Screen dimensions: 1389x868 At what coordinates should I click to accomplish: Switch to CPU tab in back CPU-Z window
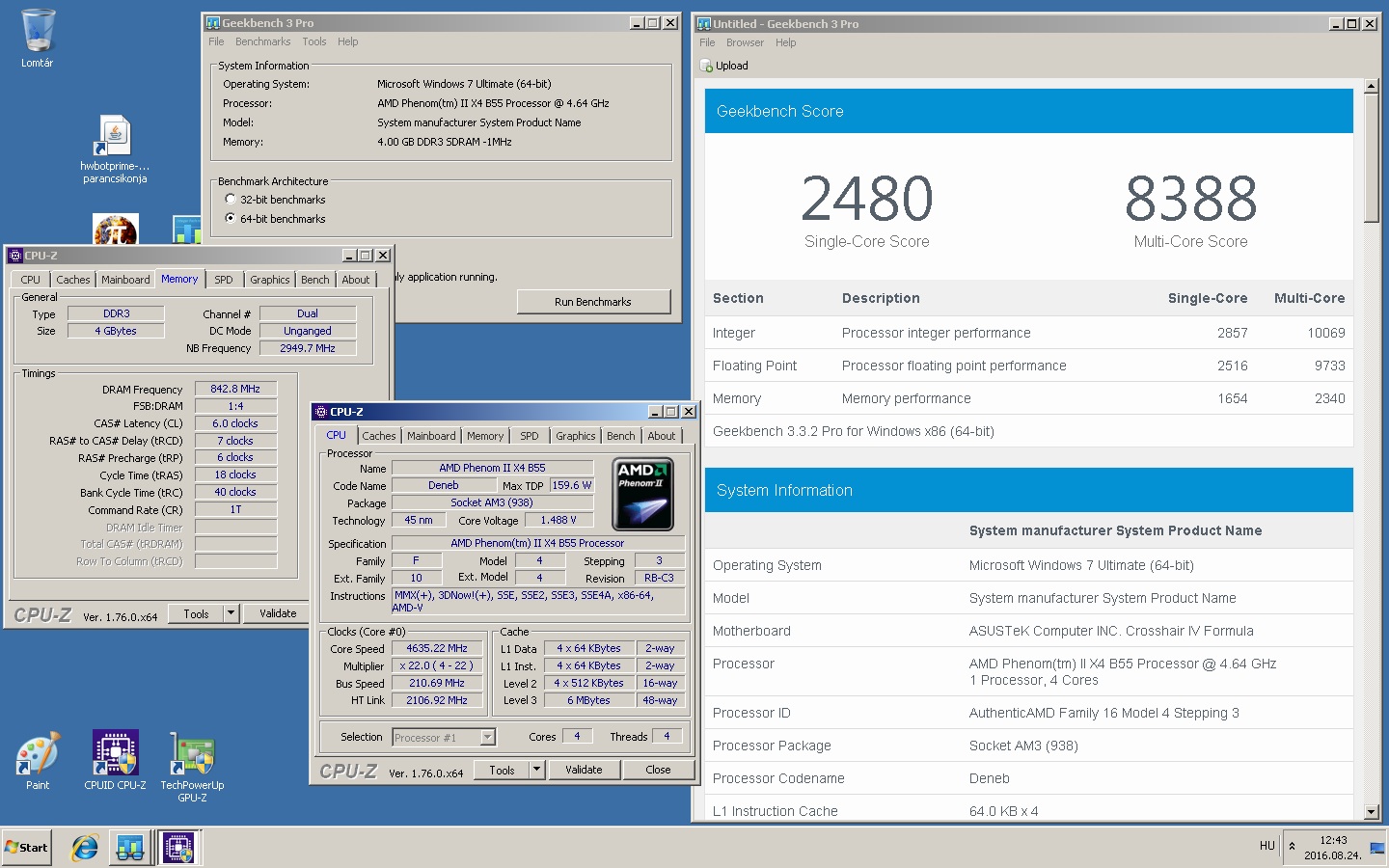[31, 280]
